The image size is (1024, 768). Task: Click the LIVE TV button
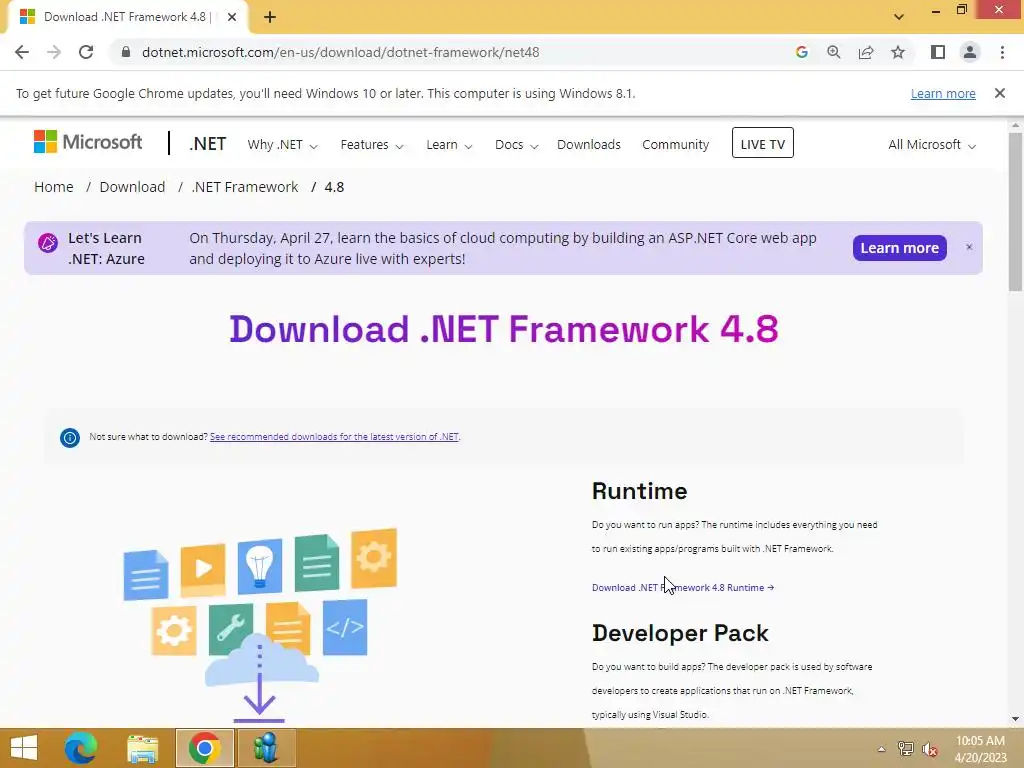[x=763, y=143]
